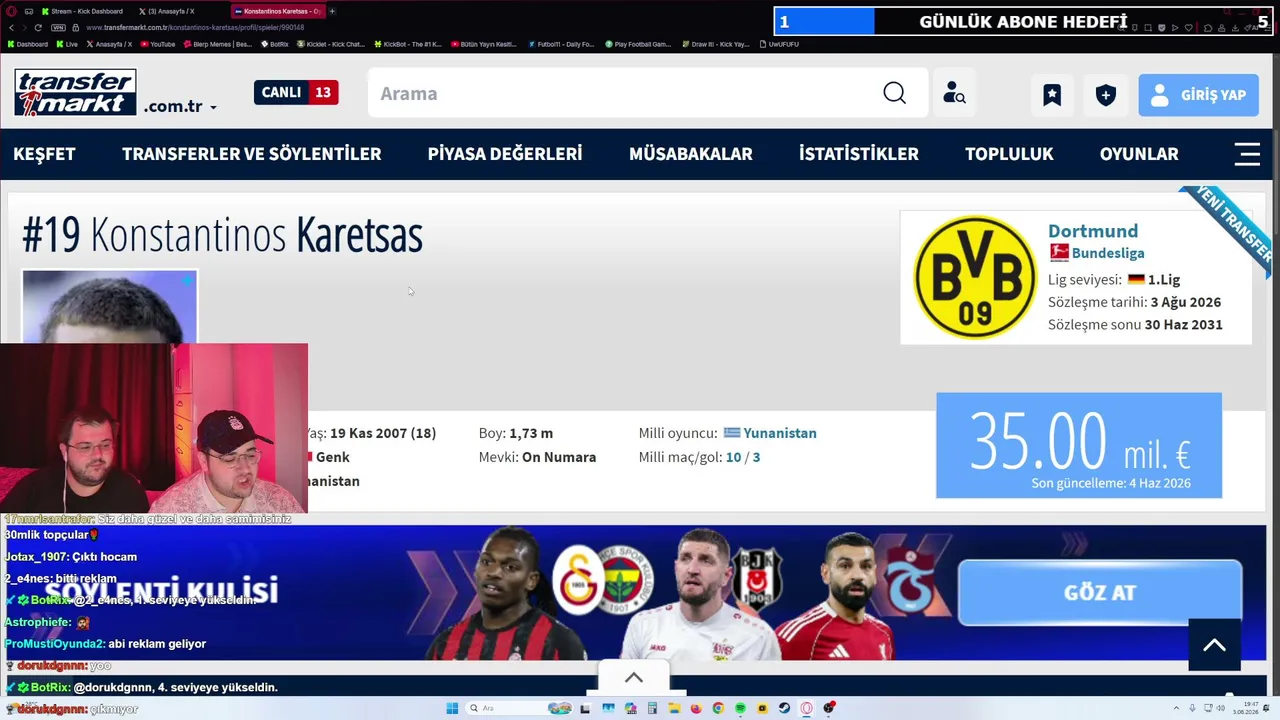Click the GÖZ AT banner button
The image size is (1280, 720).
[x=1100, y=592]
